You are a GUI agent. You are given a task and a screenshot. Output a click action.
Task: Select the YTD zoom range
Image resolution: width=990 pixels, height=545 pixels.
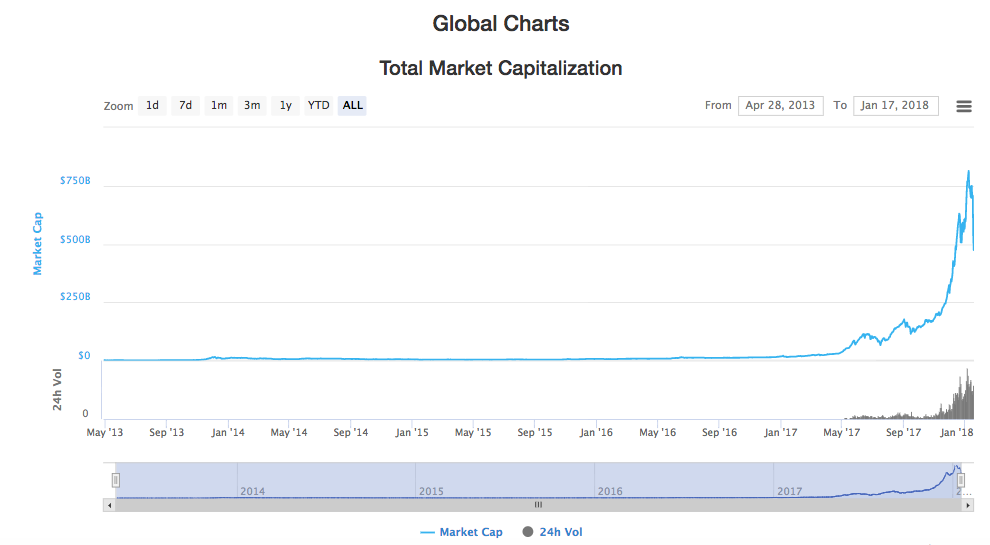[x=319, y=105]
